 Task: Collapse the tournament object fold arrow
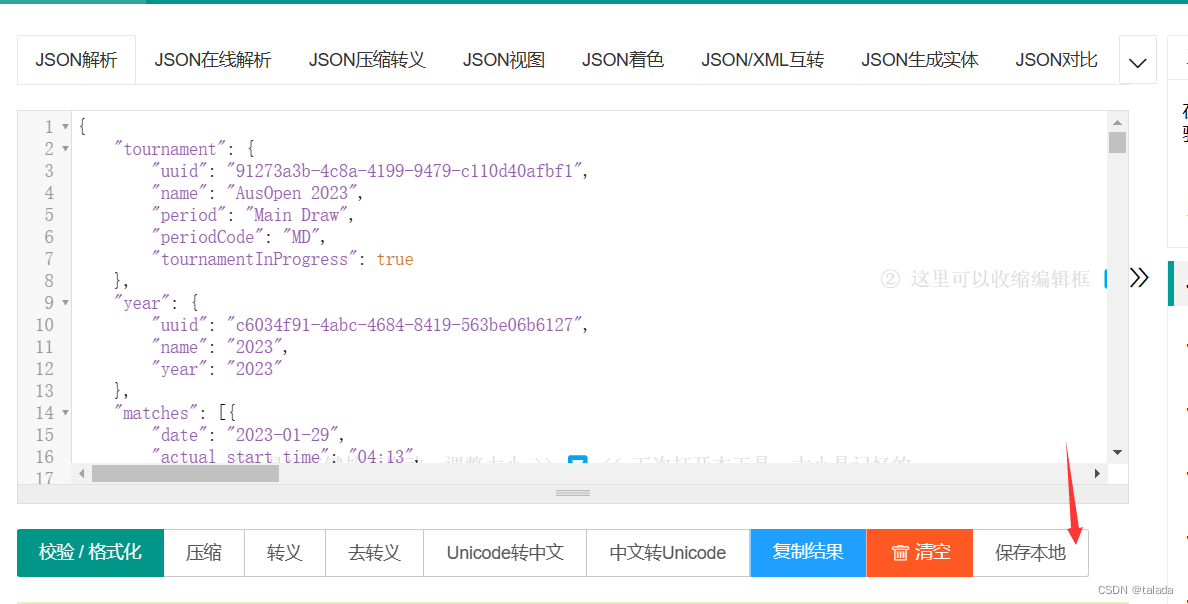pyautogui.click(x=65, y=149)
